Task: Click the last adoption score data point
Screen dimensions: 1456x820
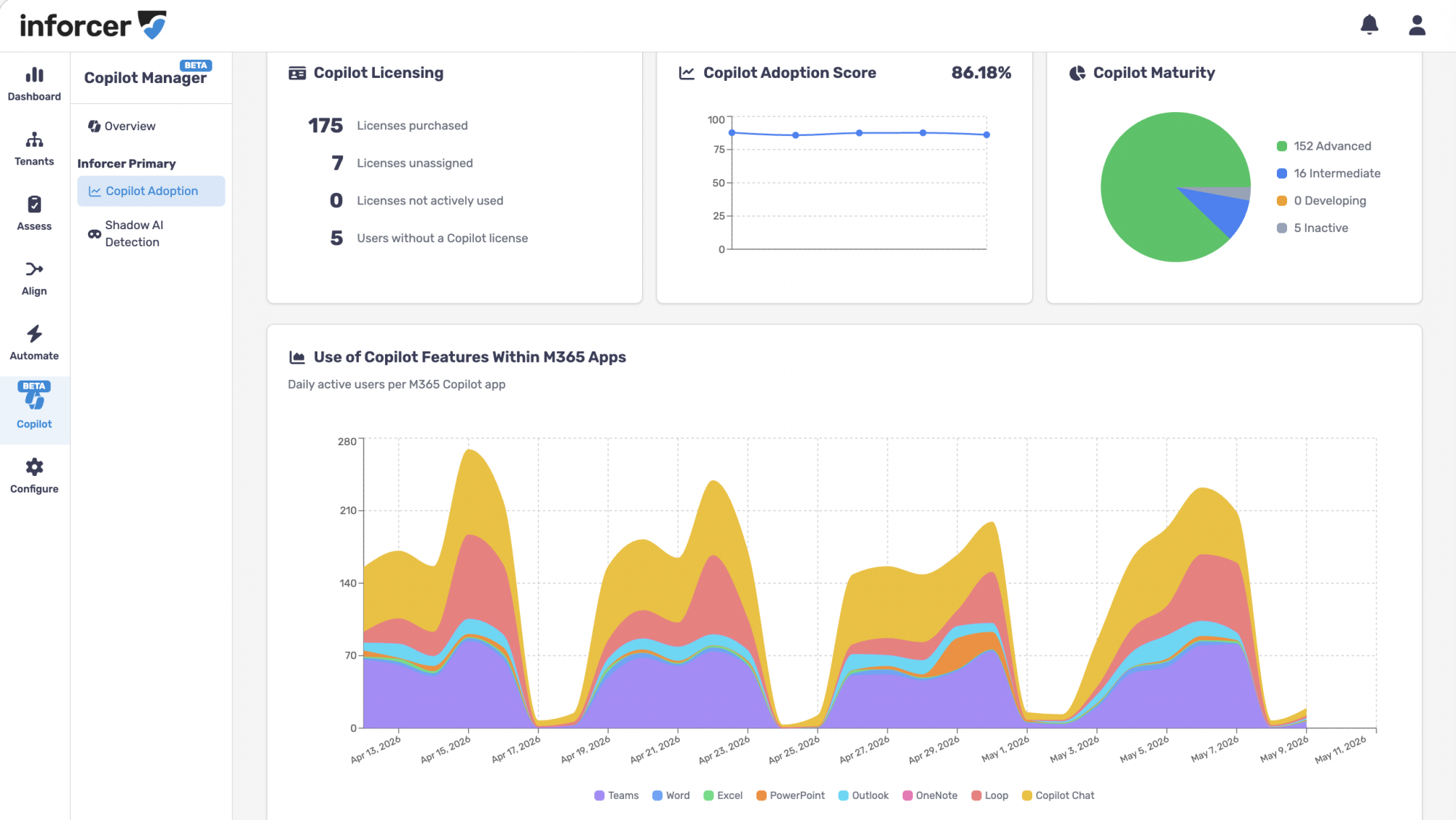Action: [x=986, y=135]
